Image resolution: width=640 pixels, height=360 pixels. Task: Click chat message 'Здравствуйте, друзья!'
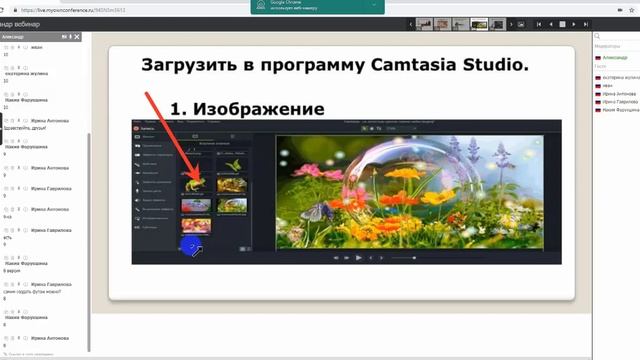(25, 128)
